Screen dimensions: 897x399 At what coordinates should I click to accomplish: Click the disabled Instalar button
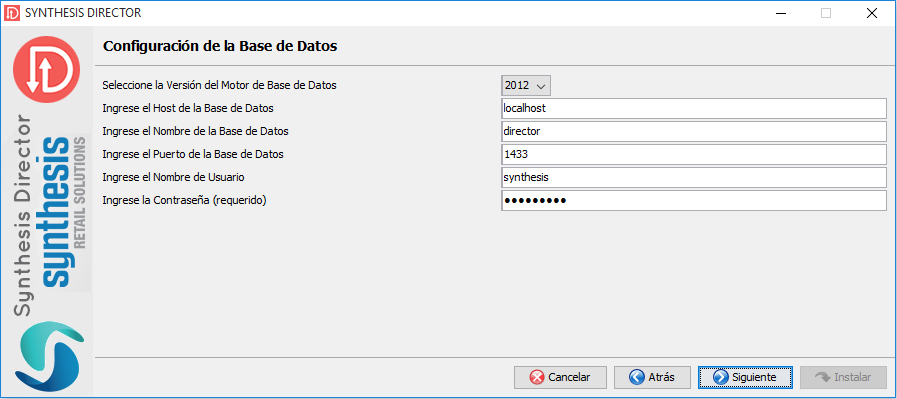tap(843, 377)
